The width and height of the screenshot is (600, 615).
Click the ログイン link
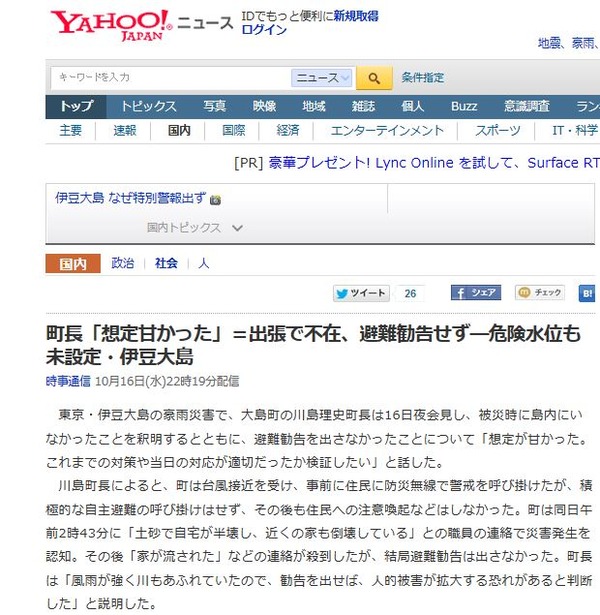coord(264,30)
